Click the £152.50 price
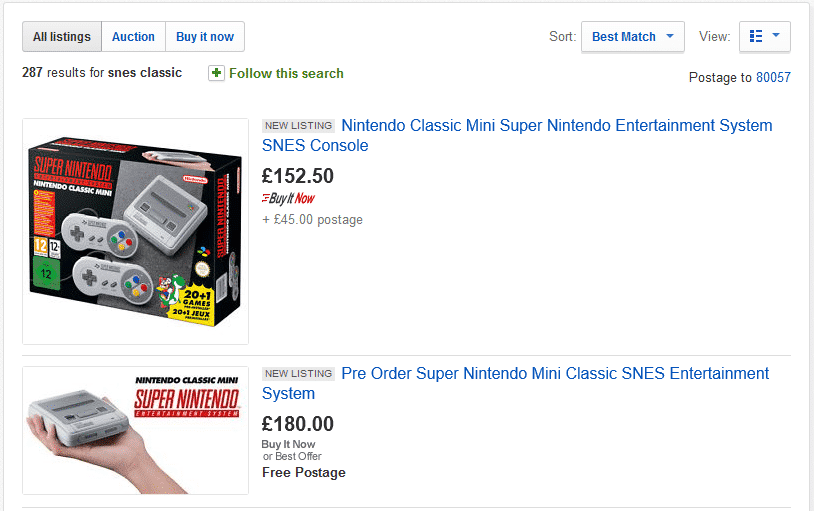 (x=298, y=176)
